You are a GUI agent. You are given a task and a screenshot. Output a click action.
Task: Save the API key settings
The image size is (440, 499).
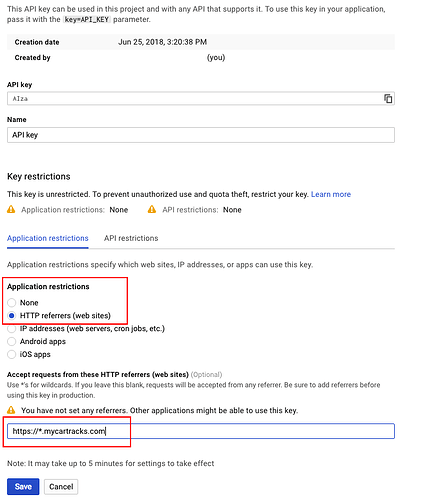click(23, 486)
